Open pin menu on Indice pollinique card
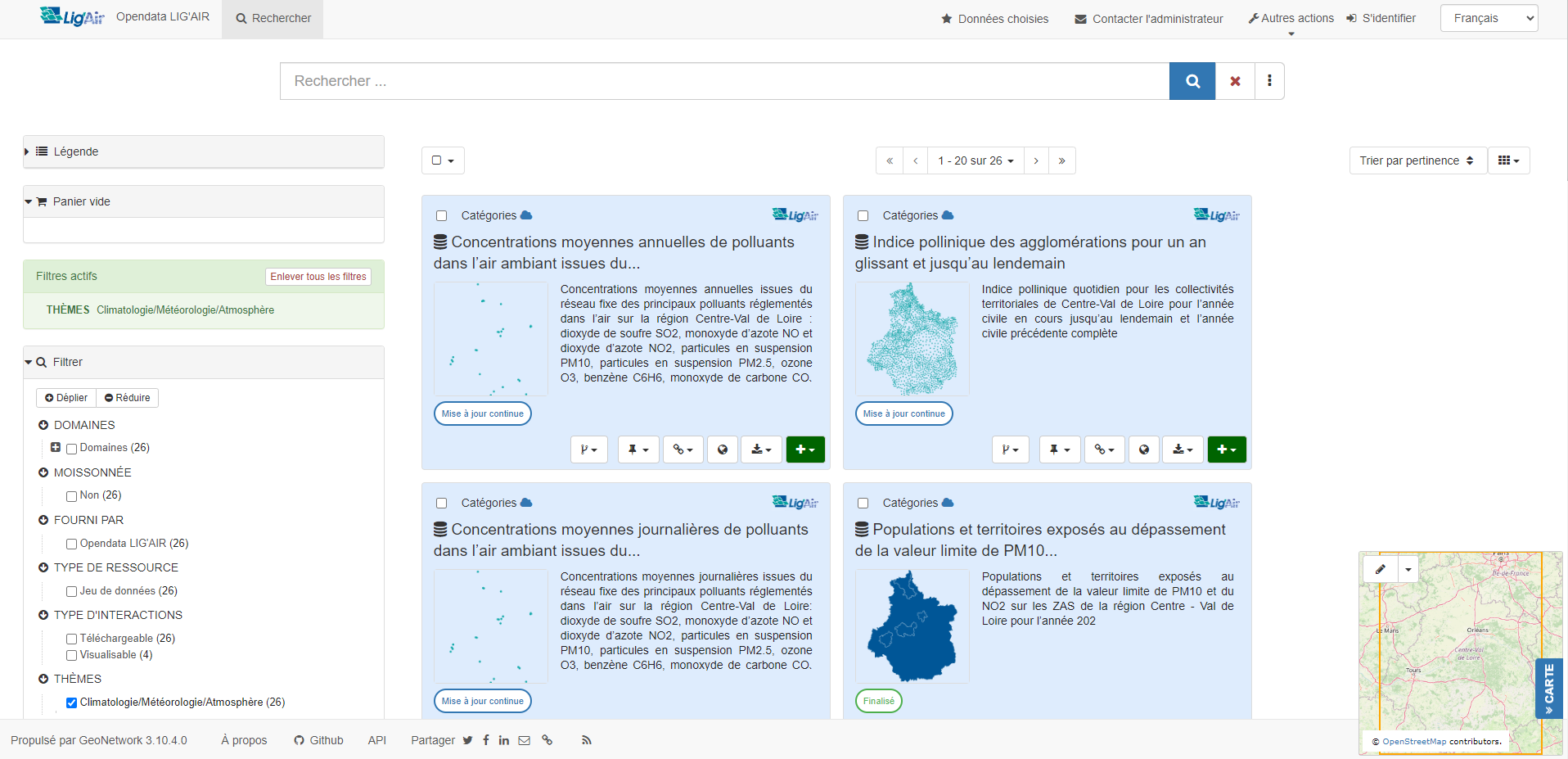1568x759 pixels. point(1060,450)
